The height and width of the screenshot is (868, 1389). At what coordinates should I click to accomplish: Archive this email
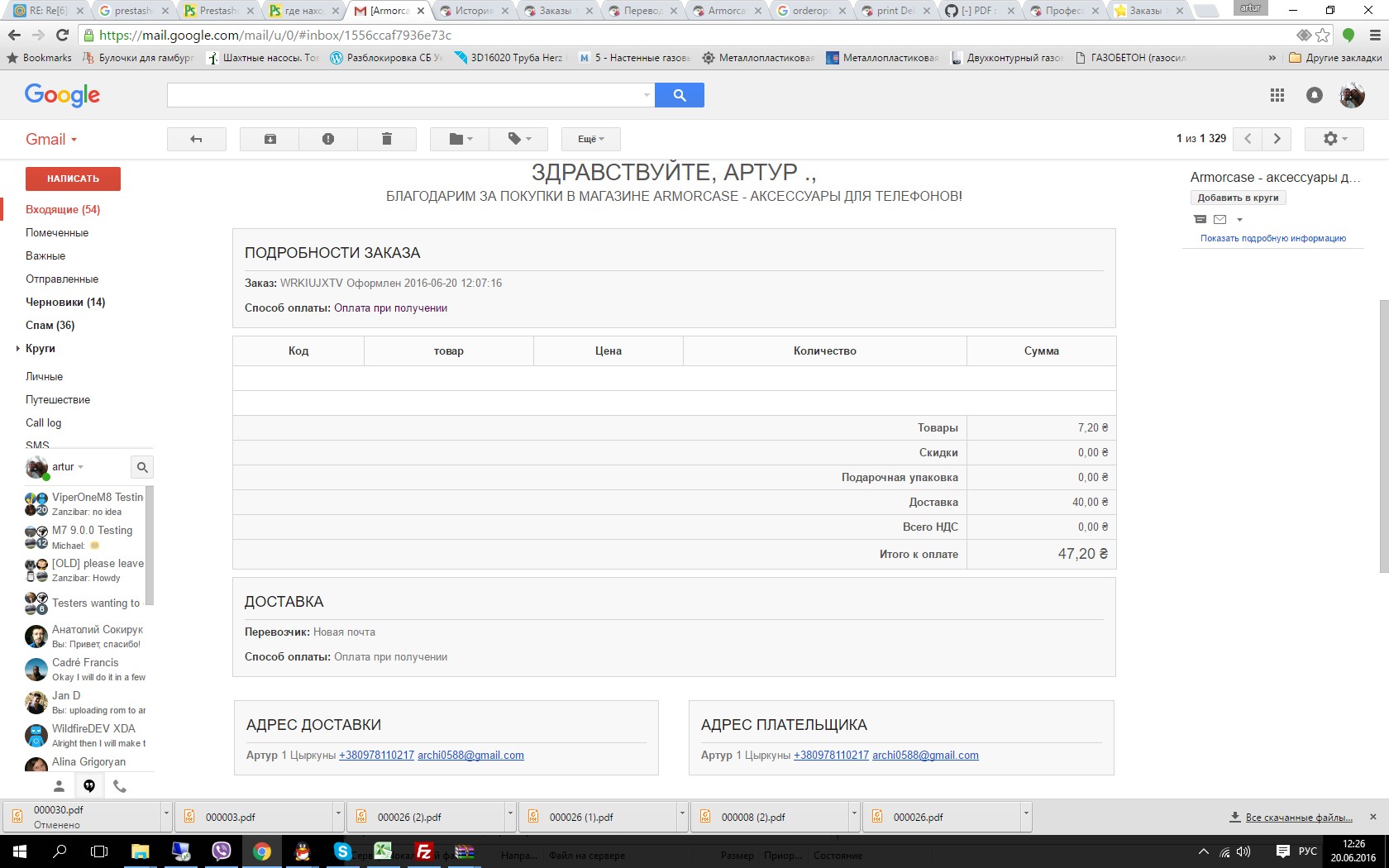[270, 139]
